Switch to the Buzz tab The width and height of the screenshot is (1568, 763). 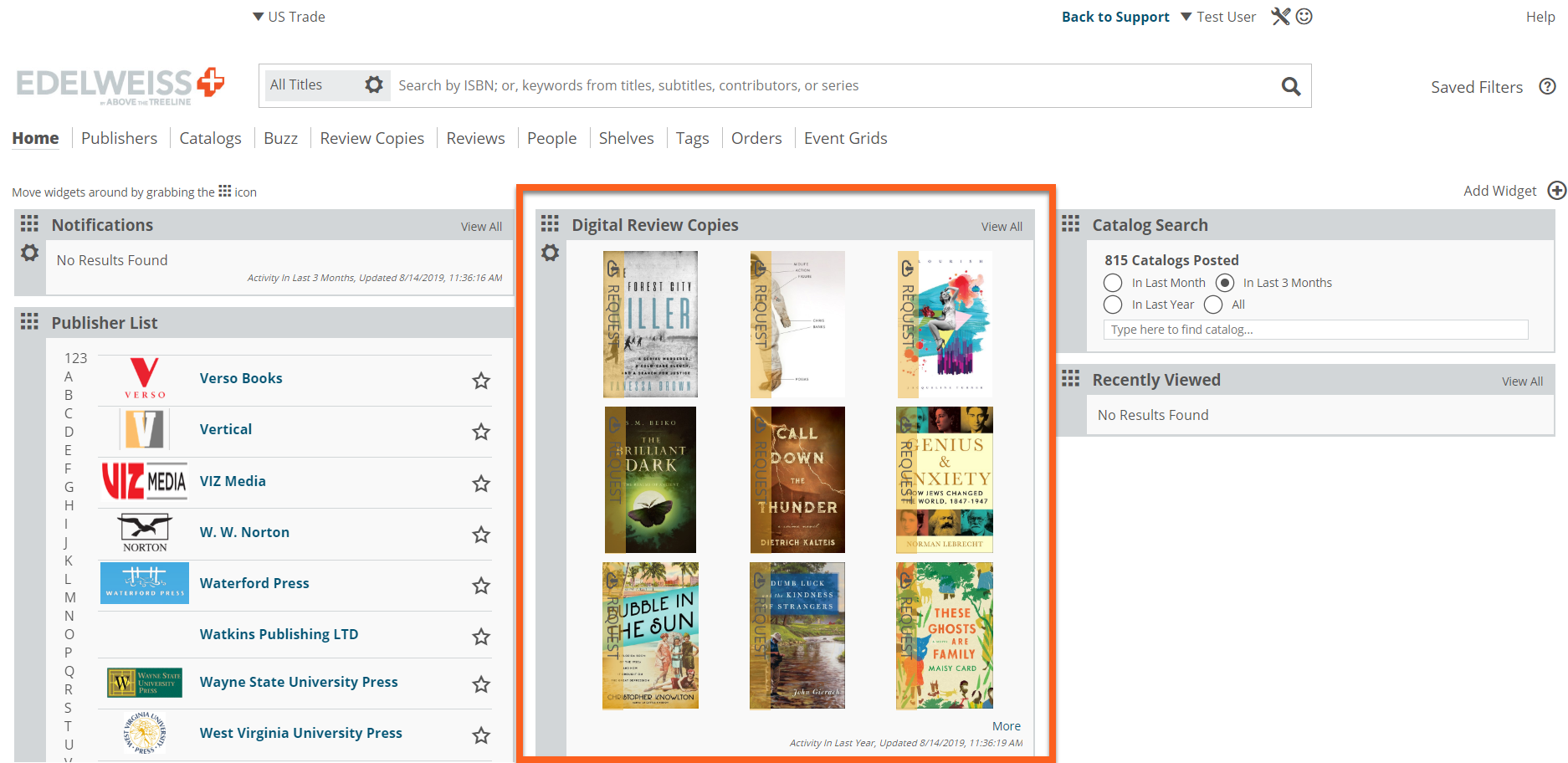[280, 138]
